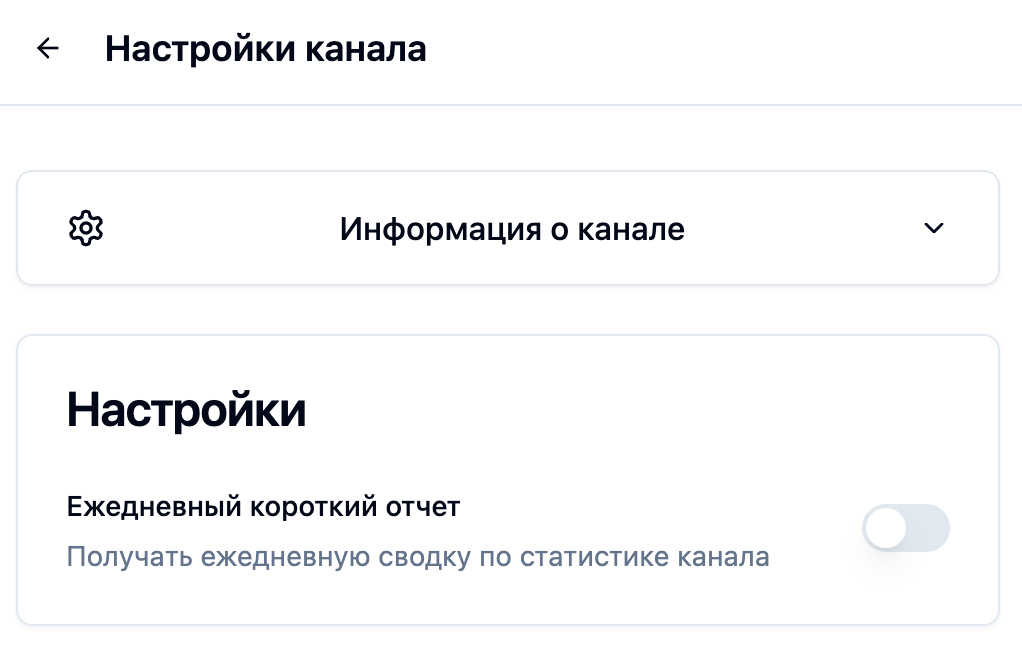
Task: Click the daily summary description text
Action: click(418, 556)
